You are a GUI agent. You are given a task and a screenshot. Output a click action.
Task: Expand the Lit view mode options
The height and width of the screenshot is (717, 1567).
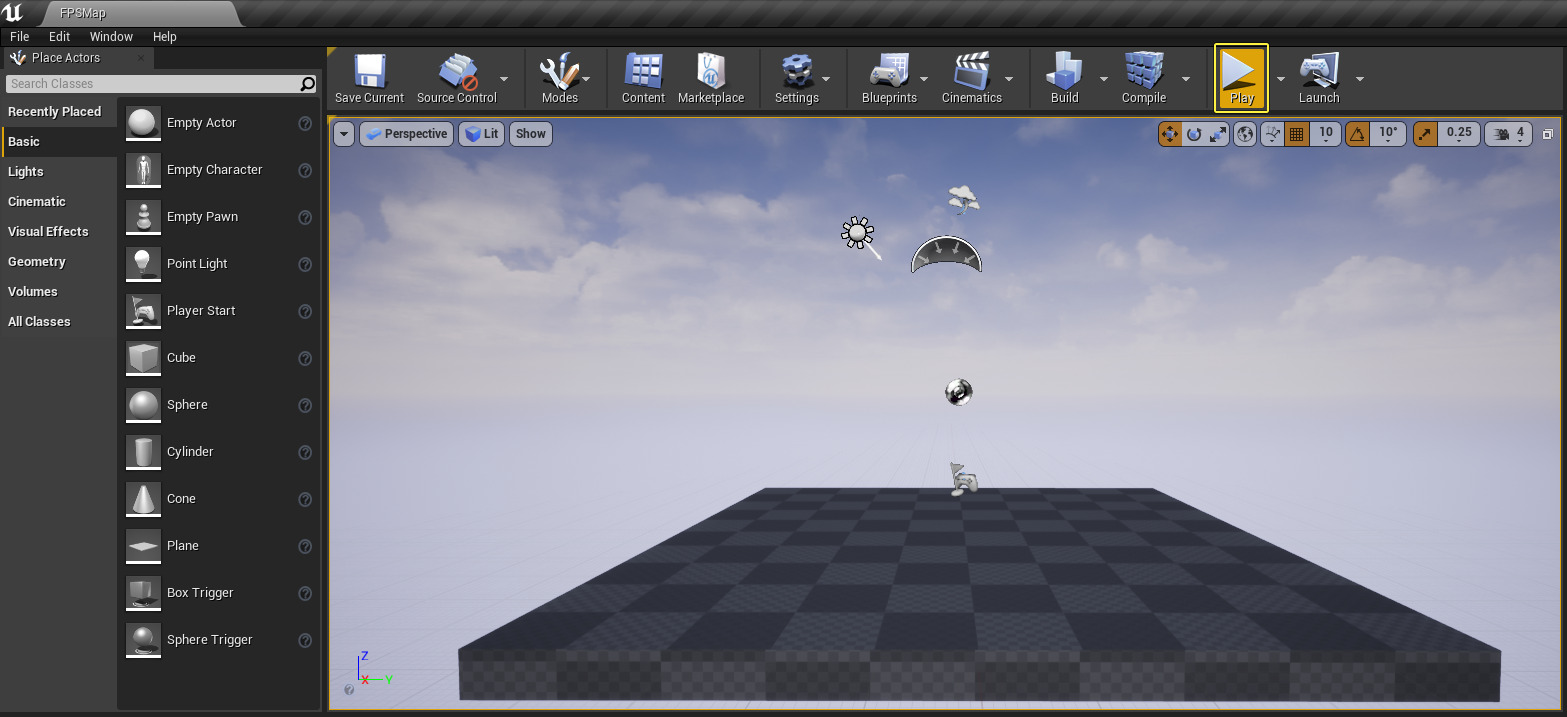pyautogui.click(x=481, y=133)
